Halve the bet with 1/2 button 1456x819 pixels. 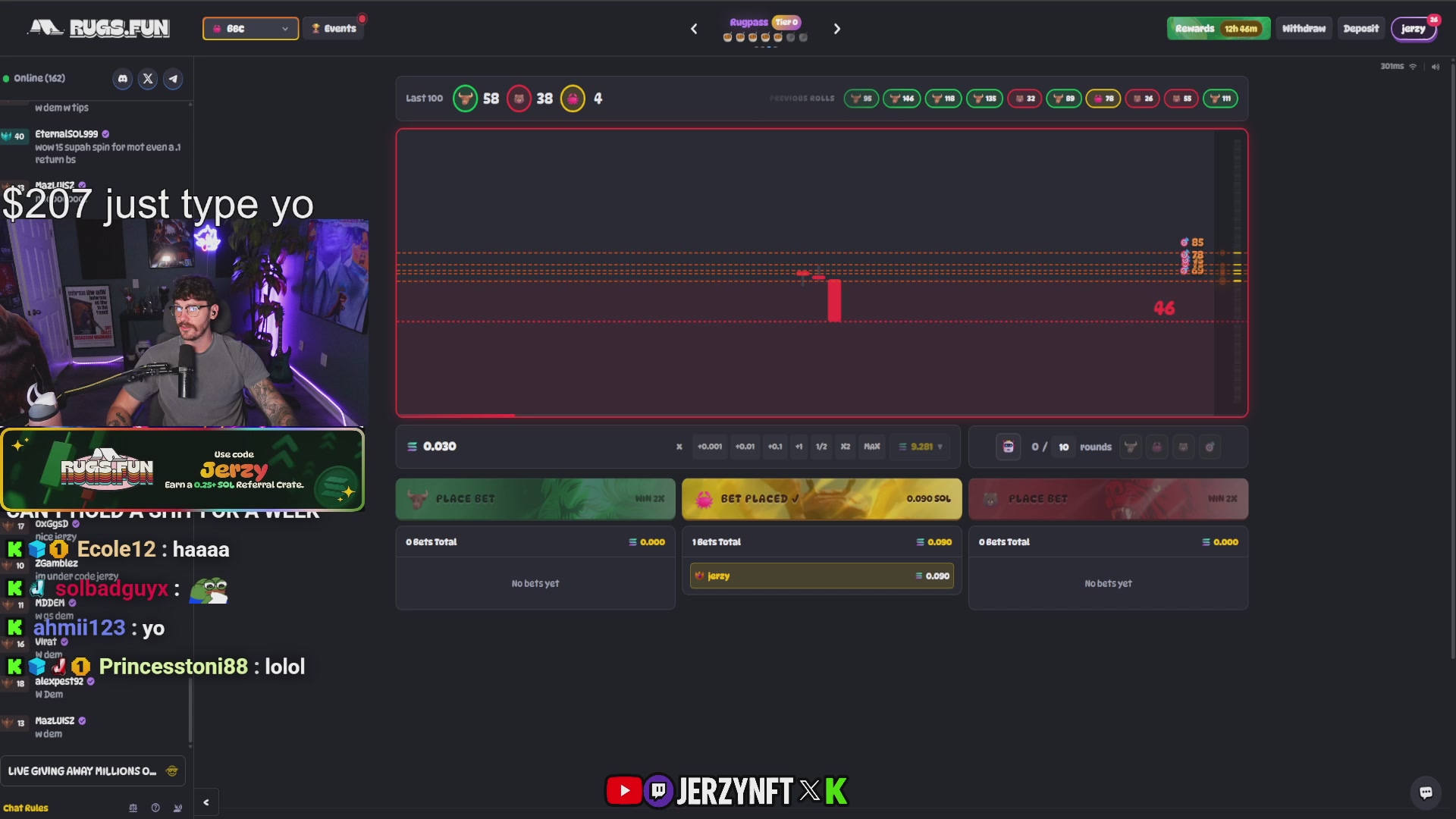(x=821, y=447)
